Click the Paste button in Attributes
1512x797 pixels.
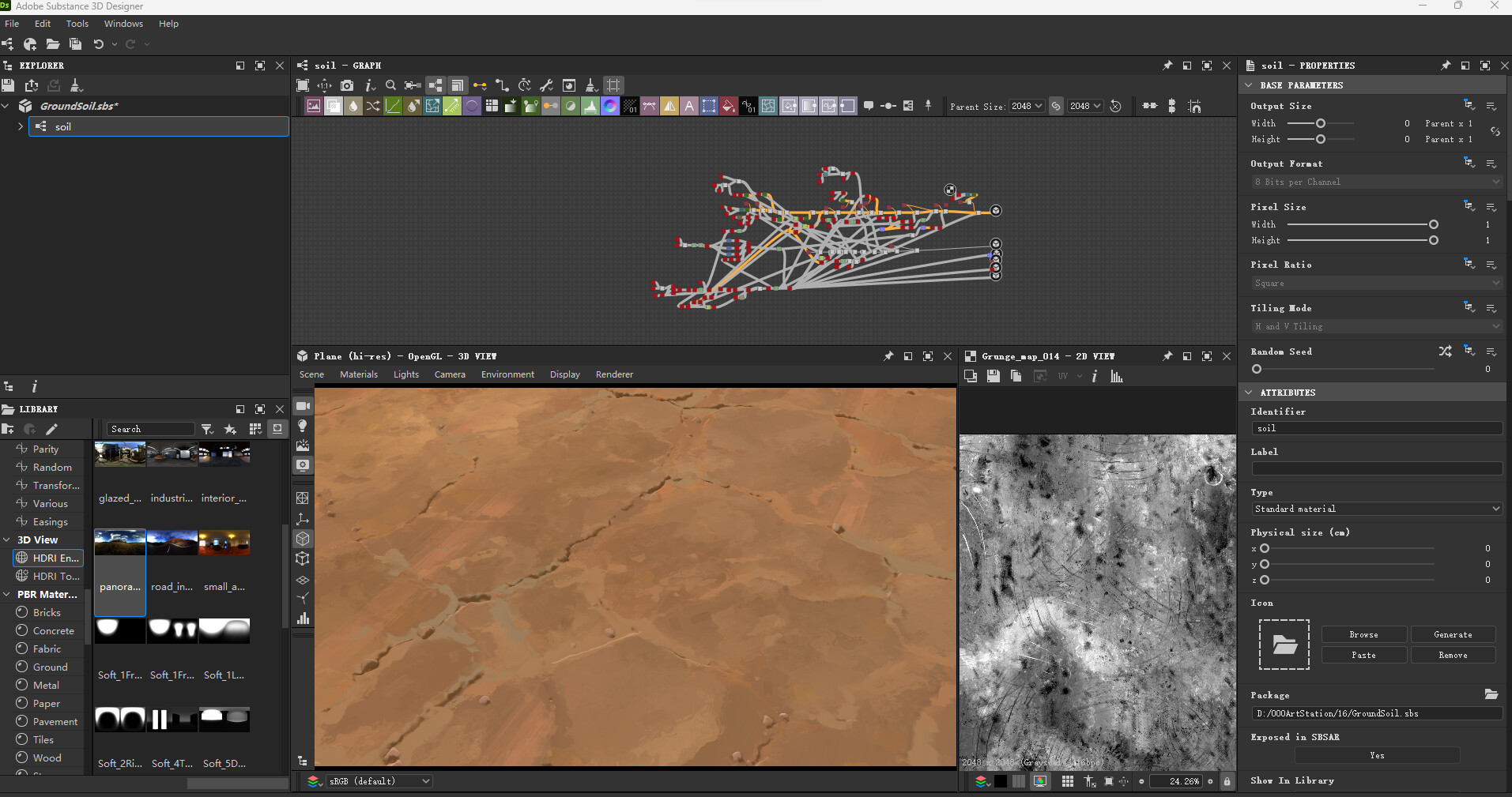coord(1363,654)
